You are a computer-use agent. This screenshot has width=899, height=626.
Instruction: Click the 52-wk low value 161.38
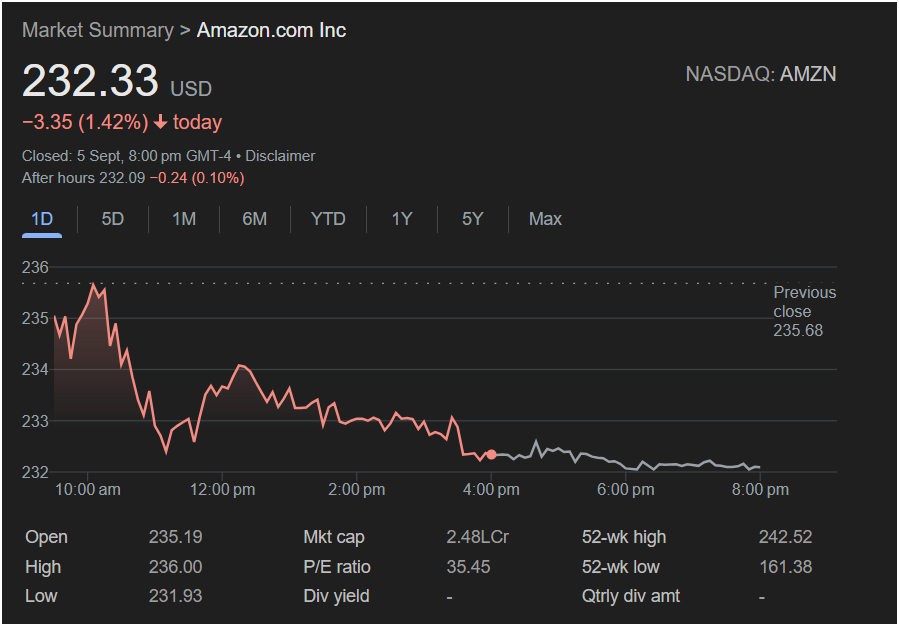[785, 567]
